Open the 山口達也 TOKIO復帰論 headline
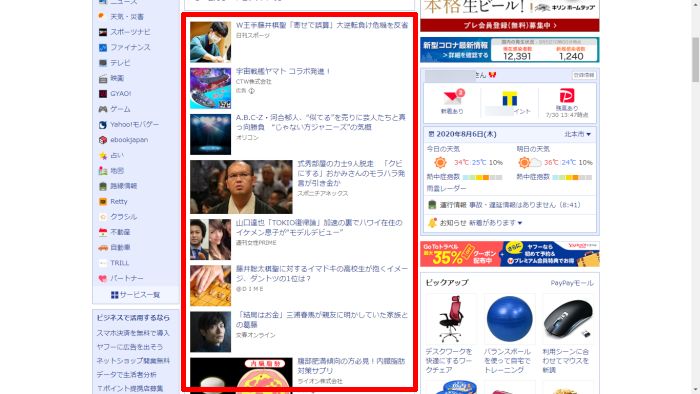Viewport: 700px width, 394px height. point(319,228)
